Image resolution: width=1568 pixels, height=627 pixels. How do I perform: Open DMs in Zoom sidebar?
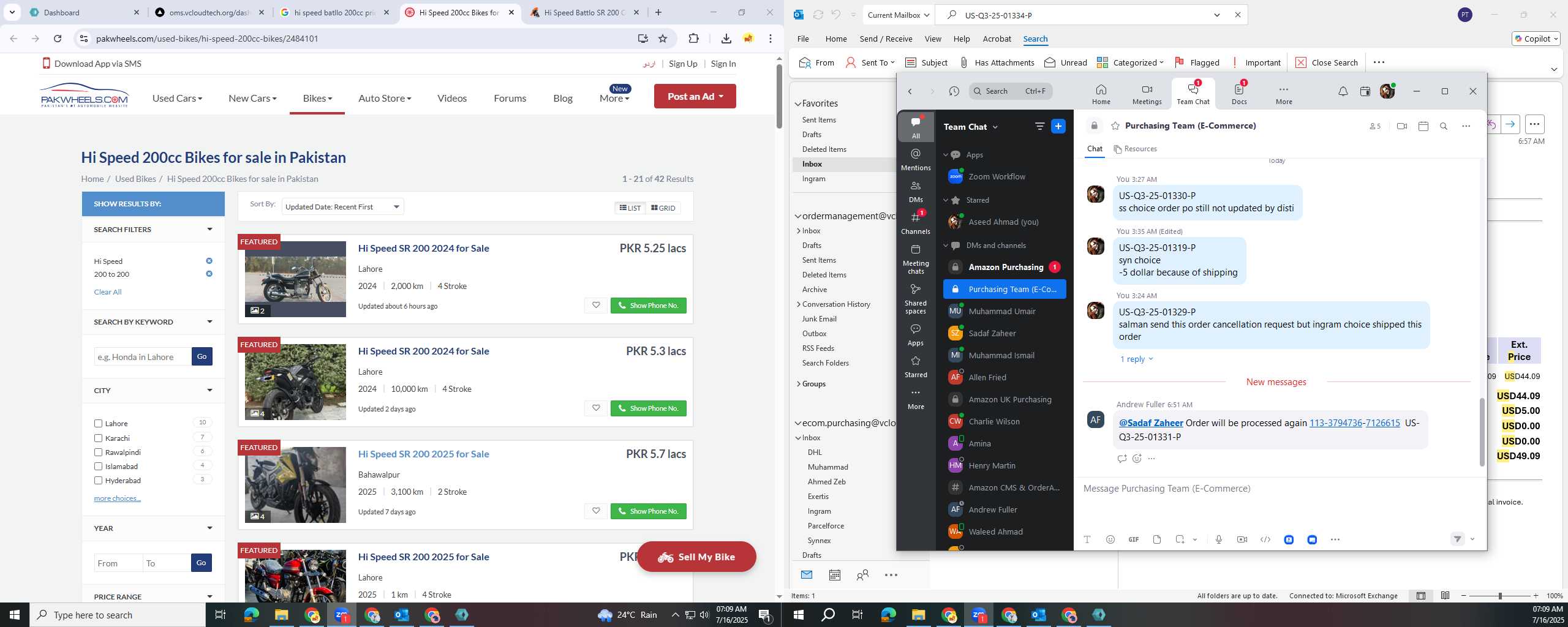pos(916,192)
